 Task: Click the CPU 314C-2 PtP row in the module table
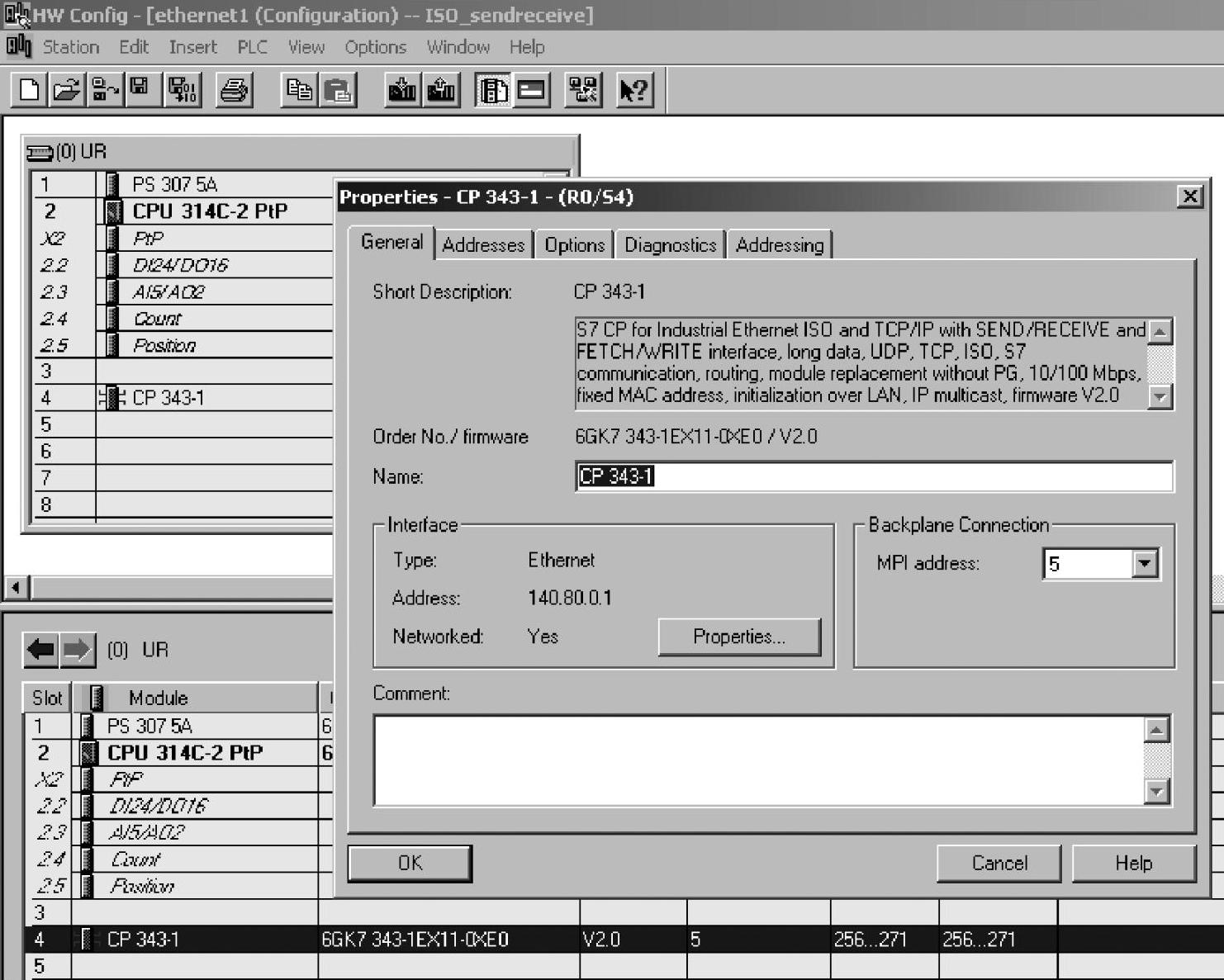[x=178, y=752]
